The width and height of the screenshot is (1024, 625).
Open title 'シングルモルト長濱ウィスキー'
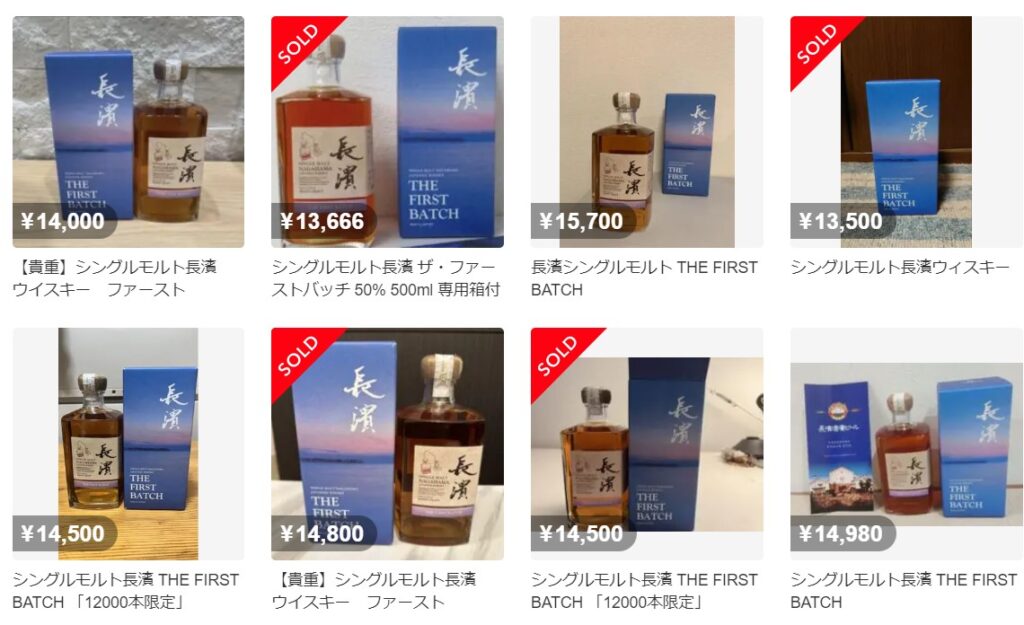(x=900, y=267)
